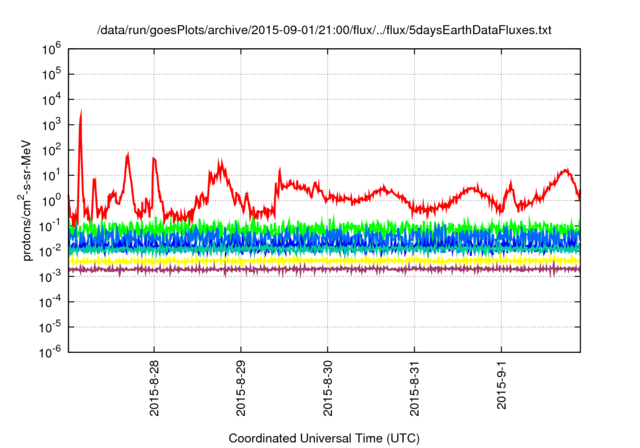
Task: Select the 2015-8-28 date label
Action: tap(154, 388)
